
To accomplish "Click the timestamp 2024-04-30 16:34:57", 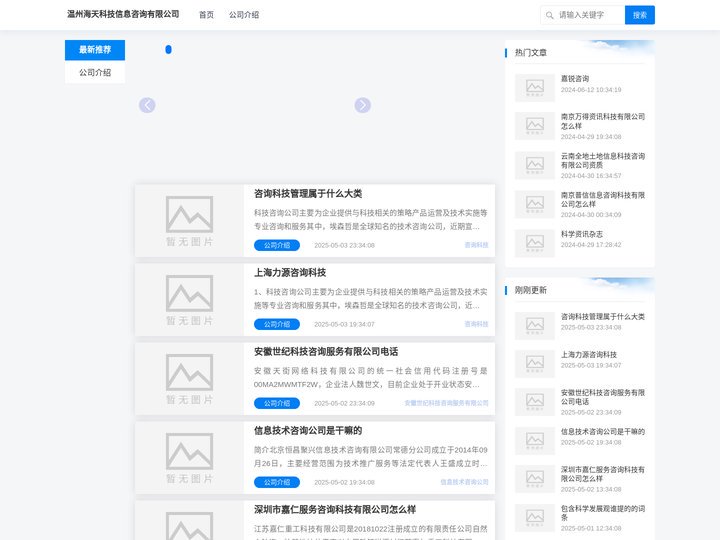I will pos(591,175).
